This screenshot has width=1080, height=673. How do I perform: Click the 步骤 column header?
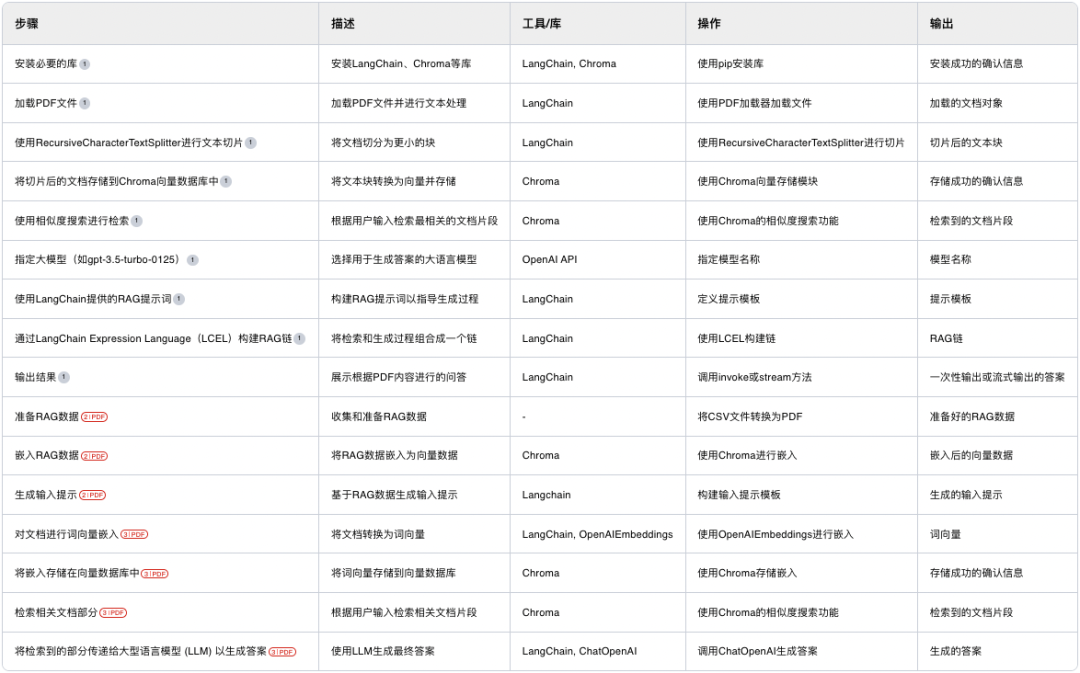pos(27,23)
